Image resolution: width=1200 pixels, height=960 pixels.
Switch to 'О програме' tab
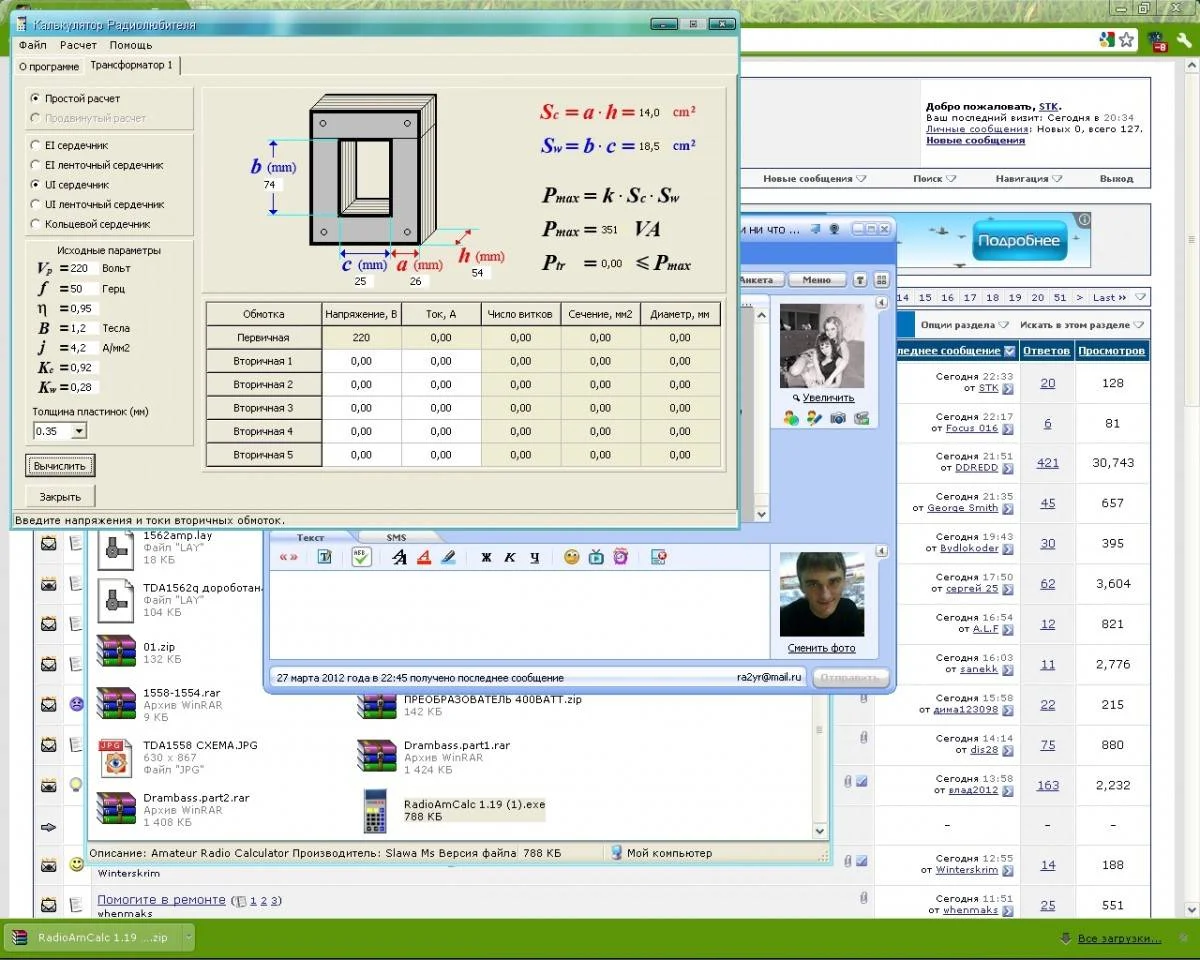point(48,66)
